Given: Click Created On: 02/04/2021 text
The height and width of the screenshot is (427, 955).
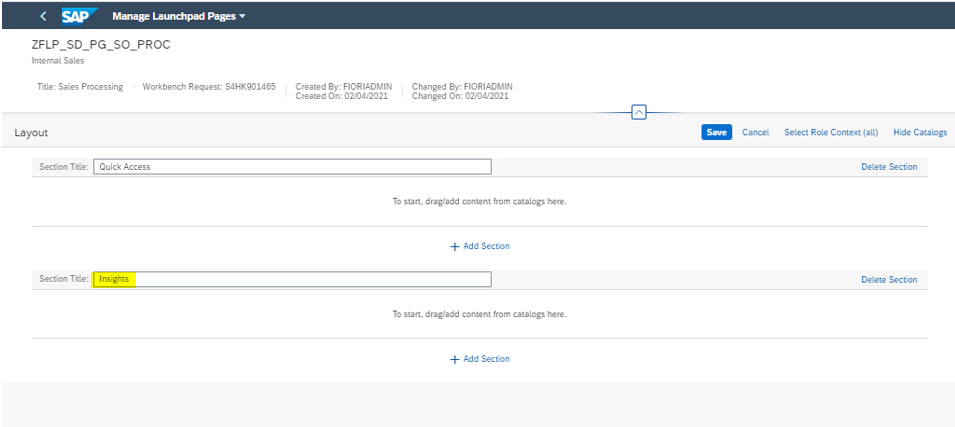Looking at the screenshot, I should (x=341, y=96).
